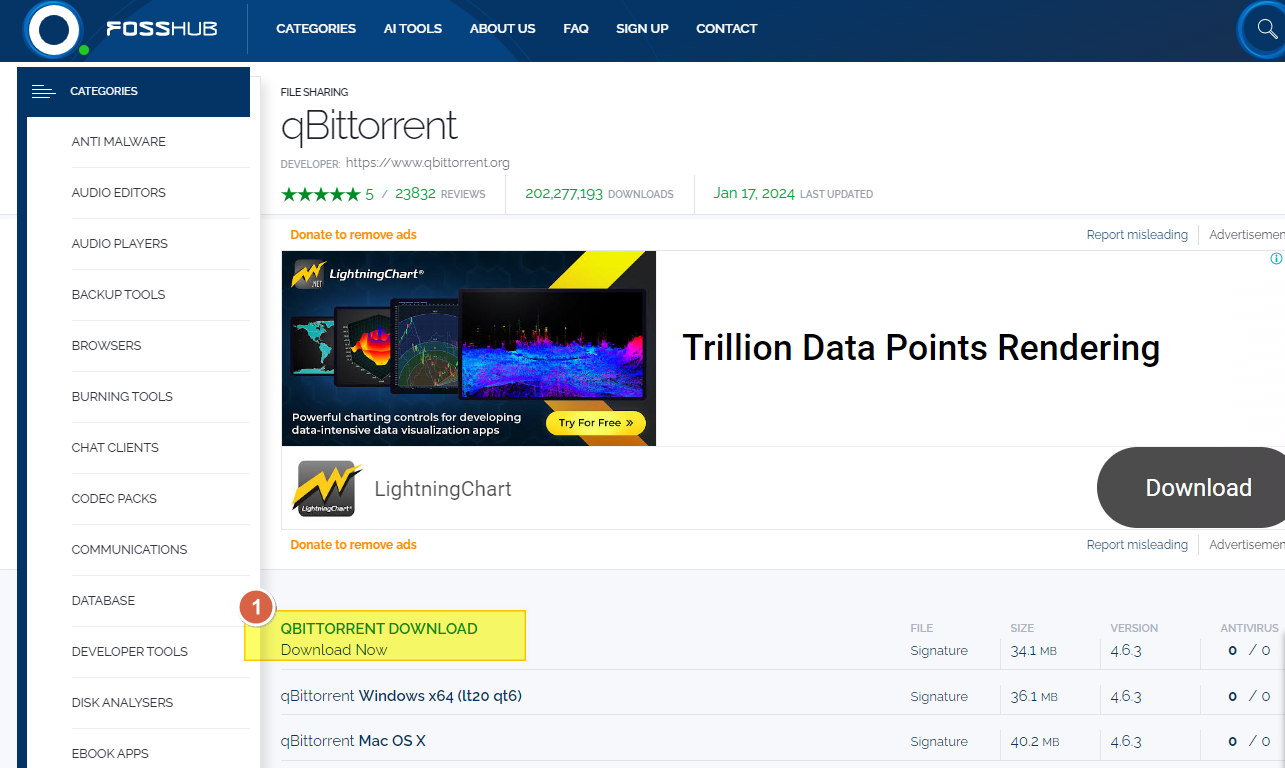Open CHAT CLIENTS category
This screenshot has height=768, width=1285.
[115, 448]
